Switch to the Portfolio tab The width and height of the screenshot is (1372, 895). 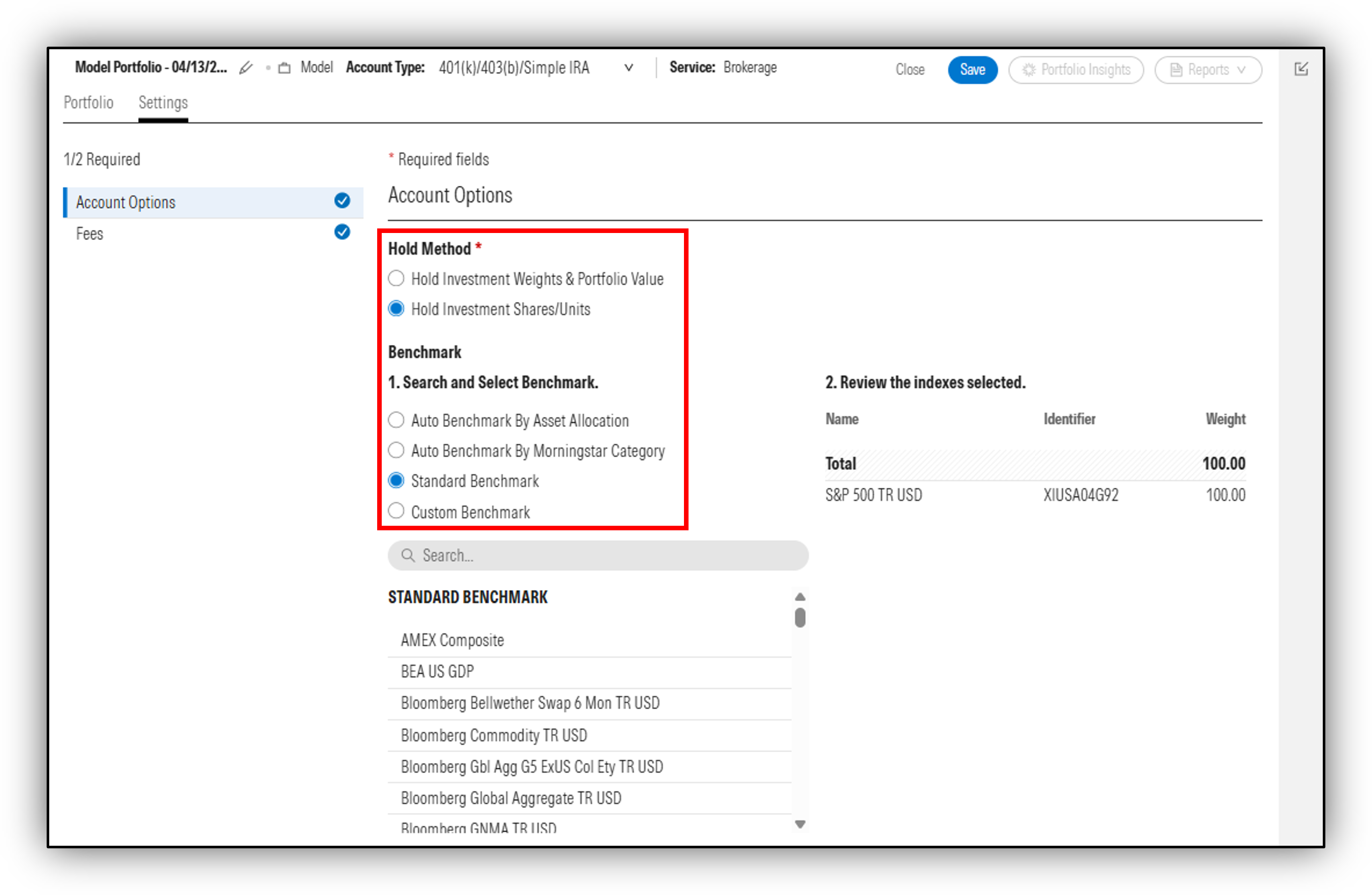click(88, 103)
